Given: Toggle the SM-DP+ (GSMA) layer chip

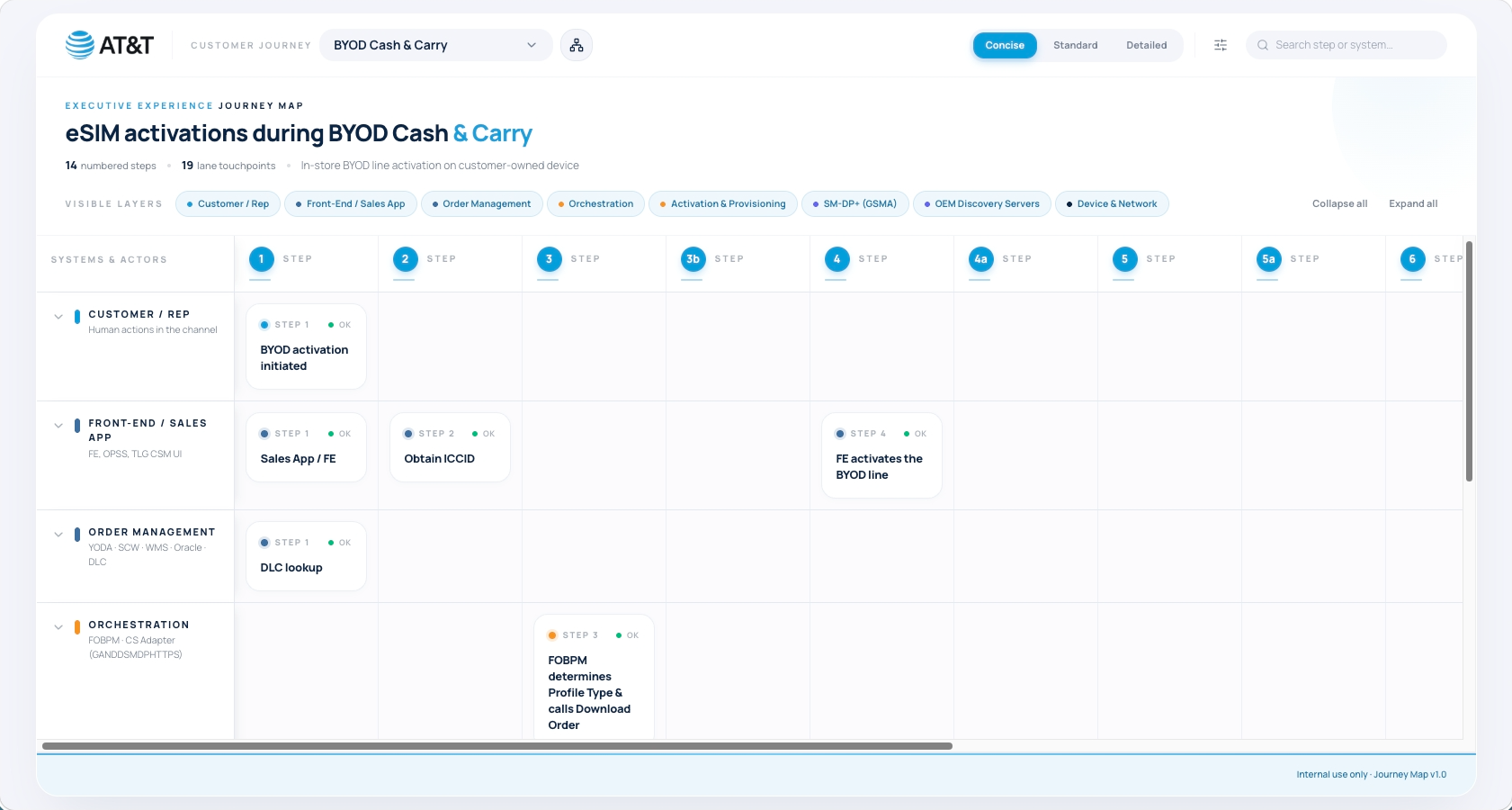Looking at the screenshot, I should click(x=855, y=204).
